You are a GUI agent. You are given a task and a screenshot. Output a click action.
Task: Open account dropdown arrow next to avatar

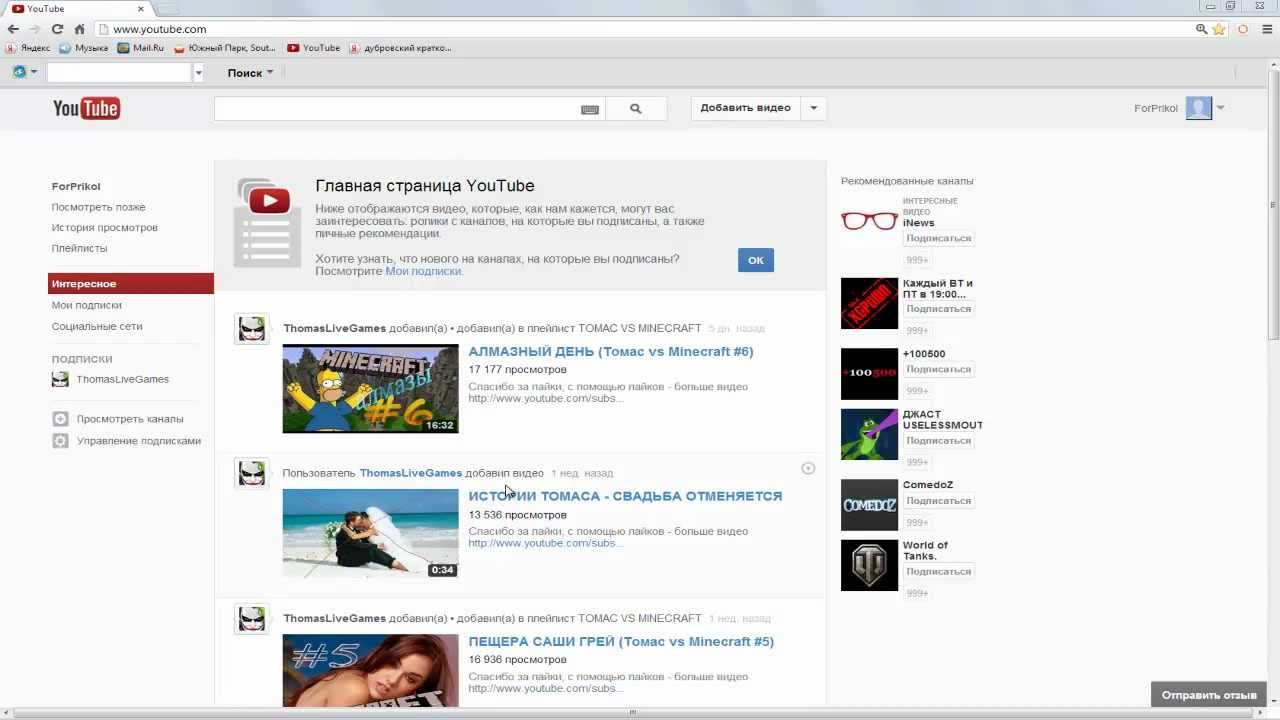point(1220,108)
